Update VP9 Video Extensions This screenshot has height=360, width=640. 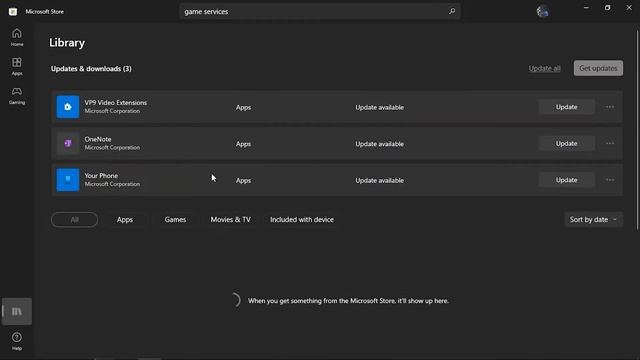click(x=567, y=107)
